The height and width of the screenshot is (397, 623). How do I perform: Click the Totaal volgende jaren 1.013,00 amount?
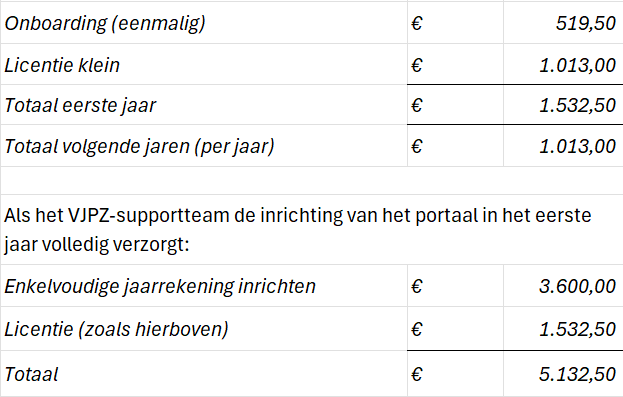point(563,146)
